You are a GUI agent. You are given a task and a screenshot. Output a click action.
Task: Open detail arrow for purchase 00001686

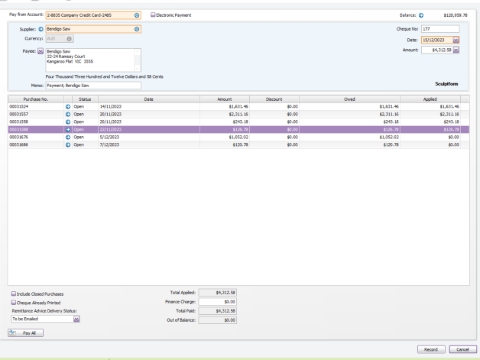[x=68, y=145]
